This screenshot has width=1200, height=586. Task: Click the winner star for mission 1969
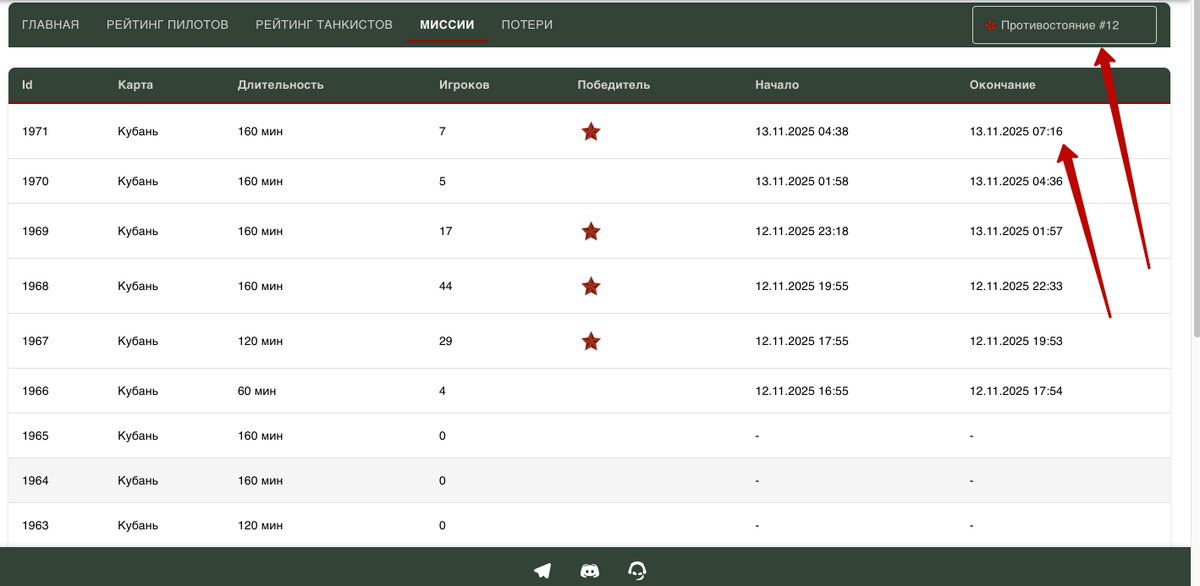click(591, 231)
